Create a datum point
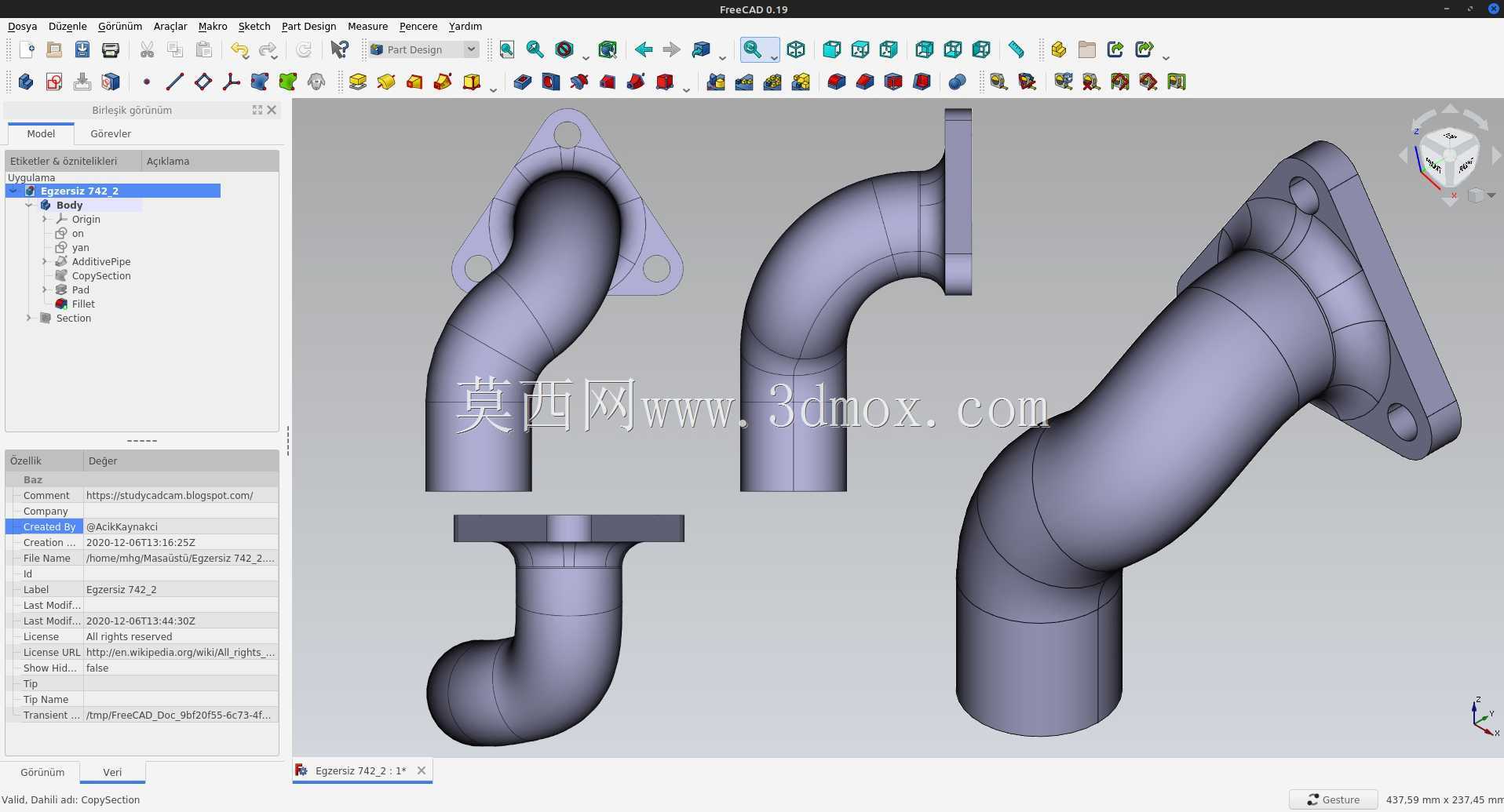 (x=147, y=82)
